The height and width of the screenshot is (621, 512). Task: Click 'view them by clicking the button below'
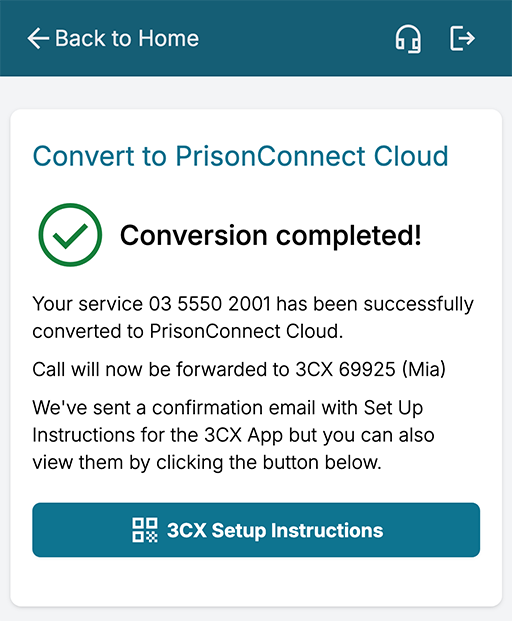tap(207, 463)
